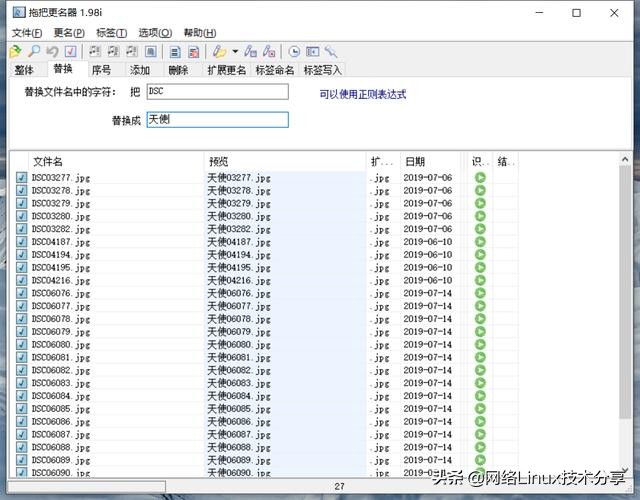Viewport: 640px width, 500px height.
Task: Click the panel layout toolbar icon
Action: point(313,51)
